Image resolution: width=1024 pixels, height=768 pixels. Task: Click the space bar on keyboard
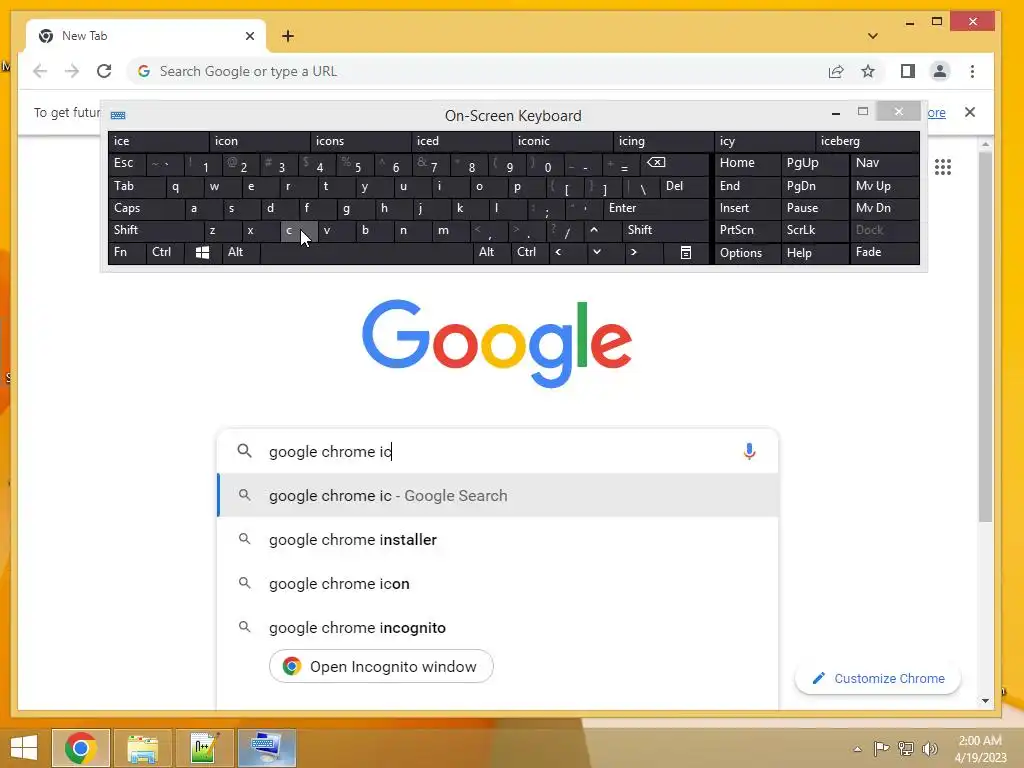click(366, 253)
